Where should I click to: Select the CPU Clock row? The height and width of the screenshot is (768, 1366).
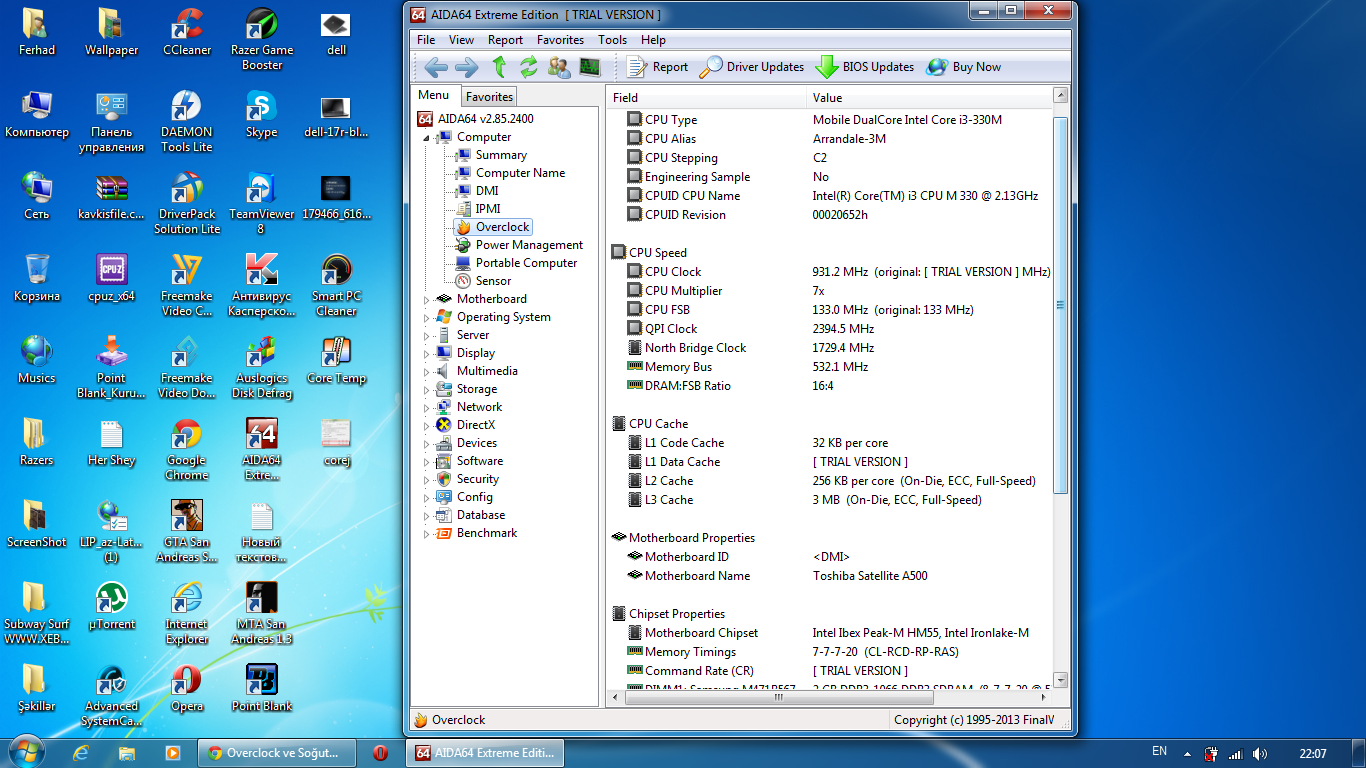[x=830, y=272]
